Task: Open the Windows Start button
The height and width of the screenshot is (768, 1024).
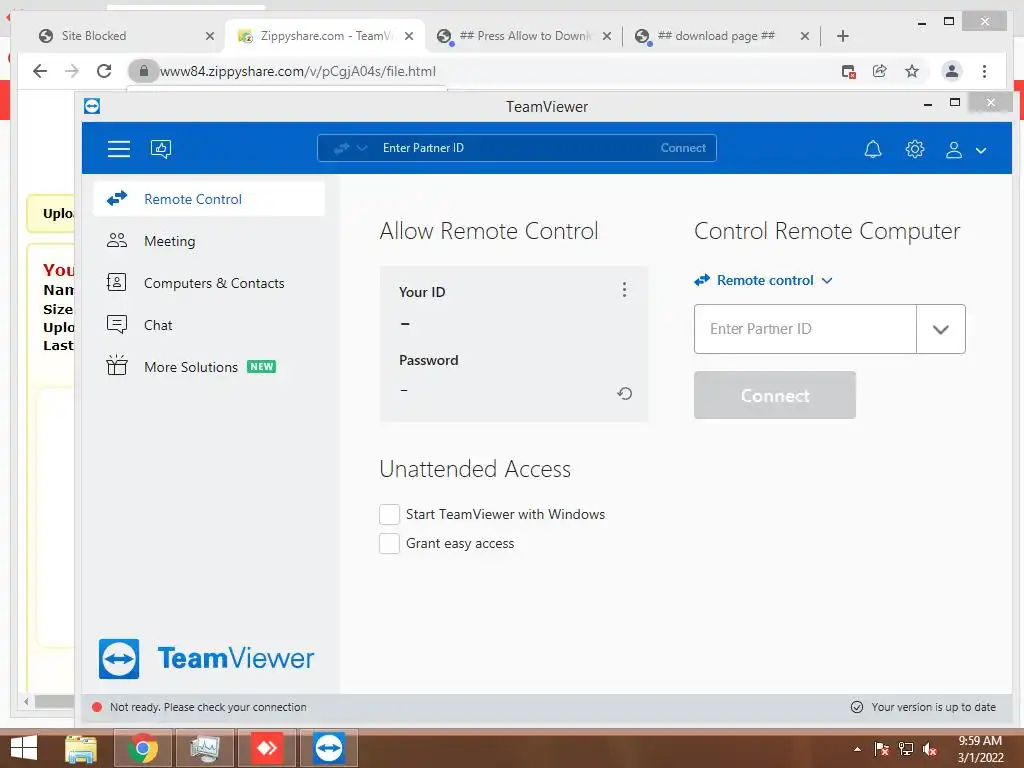Action: [x=24, y=748]
